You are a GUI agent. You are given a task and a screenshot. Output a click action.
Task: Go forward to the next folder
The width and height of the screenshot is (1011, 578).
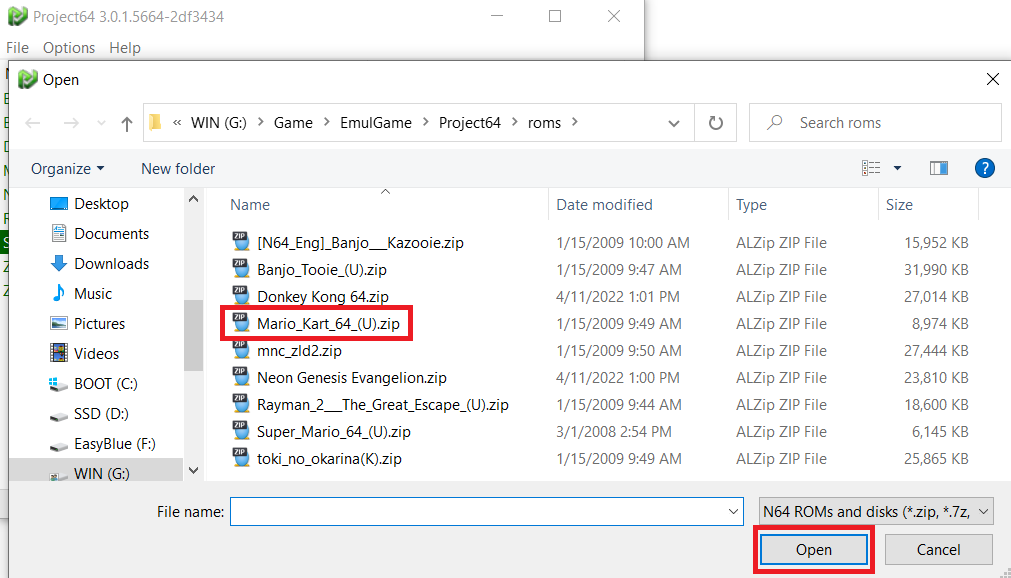[71, 123]
